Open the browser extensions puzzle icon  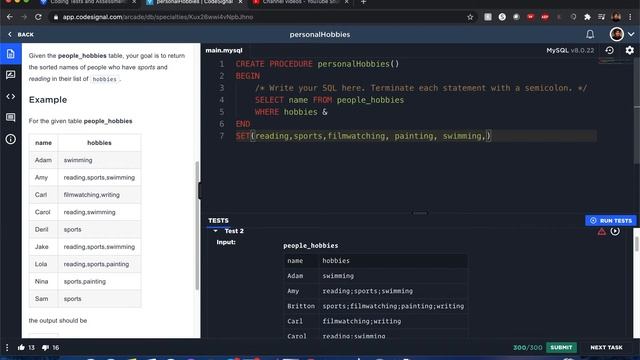click(x=587, y=17)
